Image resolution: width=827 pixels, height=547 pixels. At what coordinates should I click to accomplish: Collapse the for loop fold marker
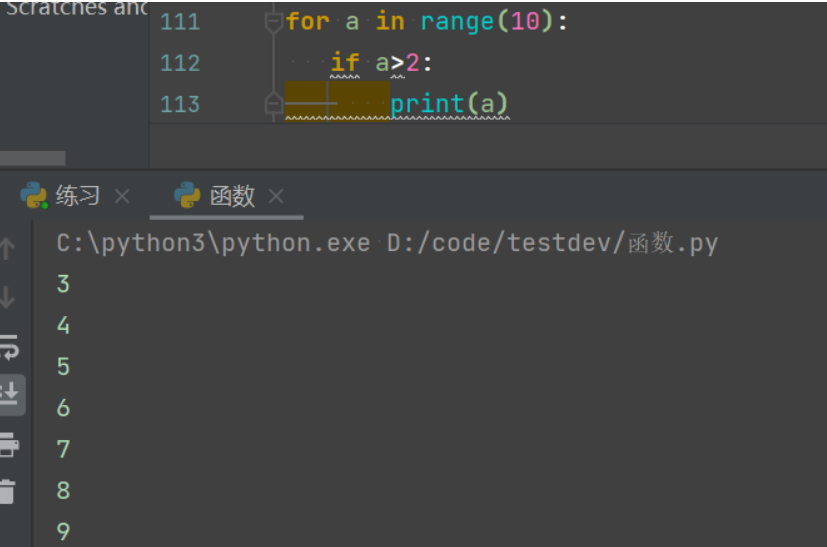pyautogui.click(x=273, y=22)
